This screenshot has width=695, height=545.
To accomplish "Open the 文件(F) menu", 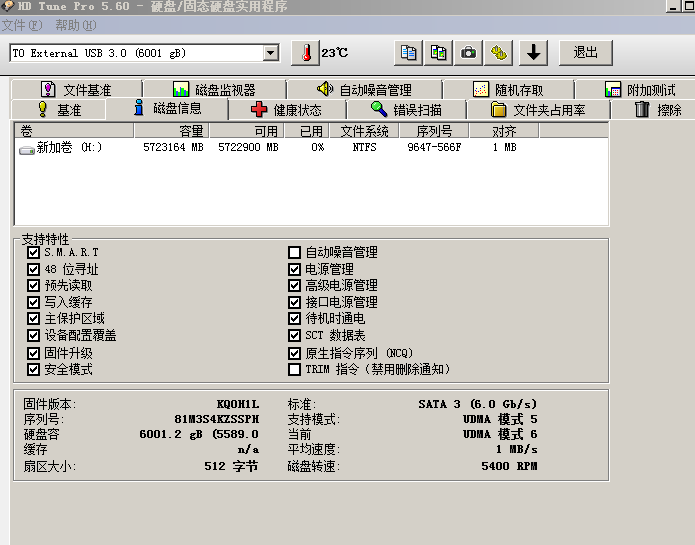I will (22, 25).
